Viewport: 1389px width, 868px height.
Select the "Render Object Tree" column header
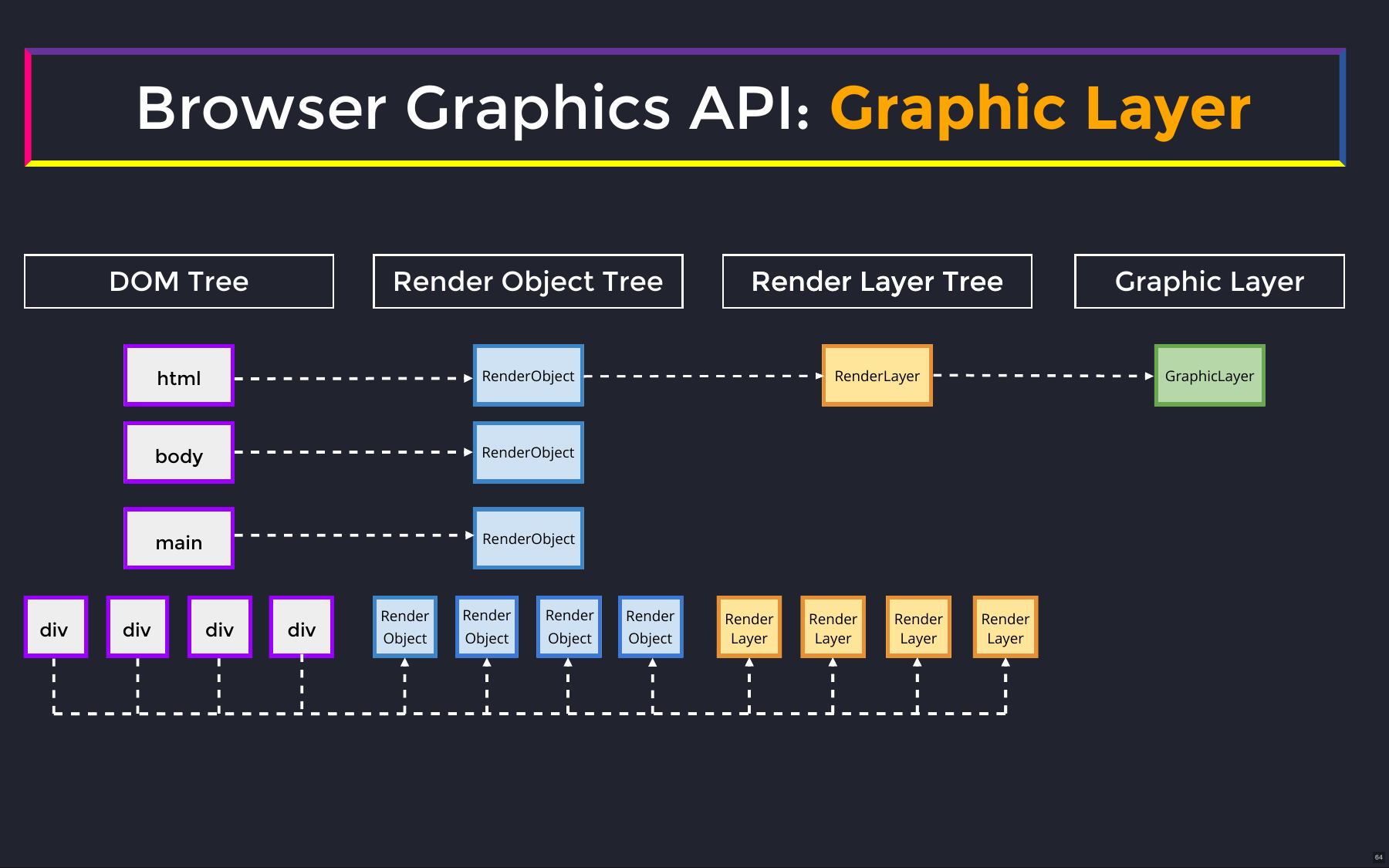528,282
